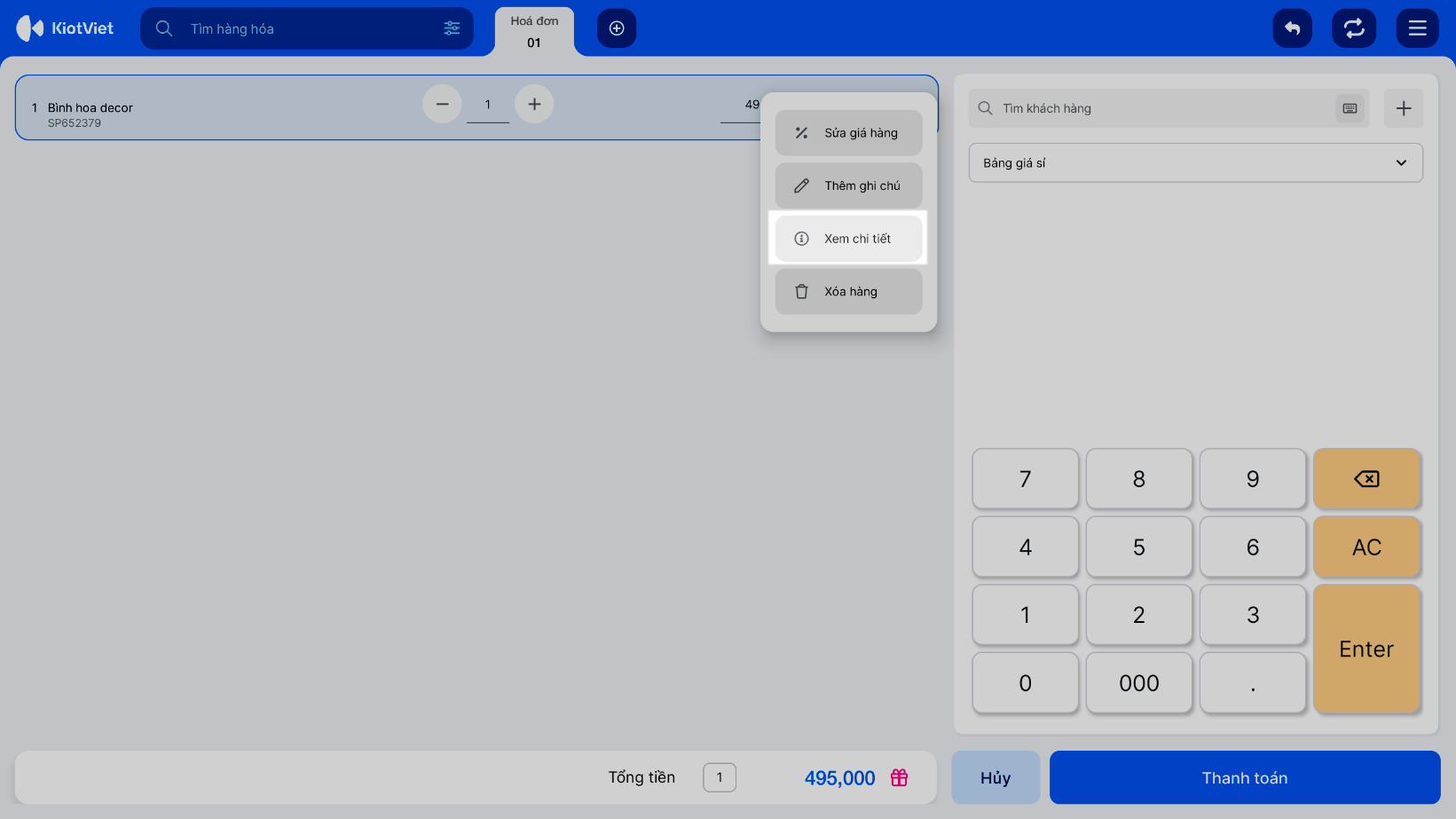Click the Bình hoa decor product name
Image resolution: width=1456 pixels, height=819 pixels.
[x=91, y=107]
